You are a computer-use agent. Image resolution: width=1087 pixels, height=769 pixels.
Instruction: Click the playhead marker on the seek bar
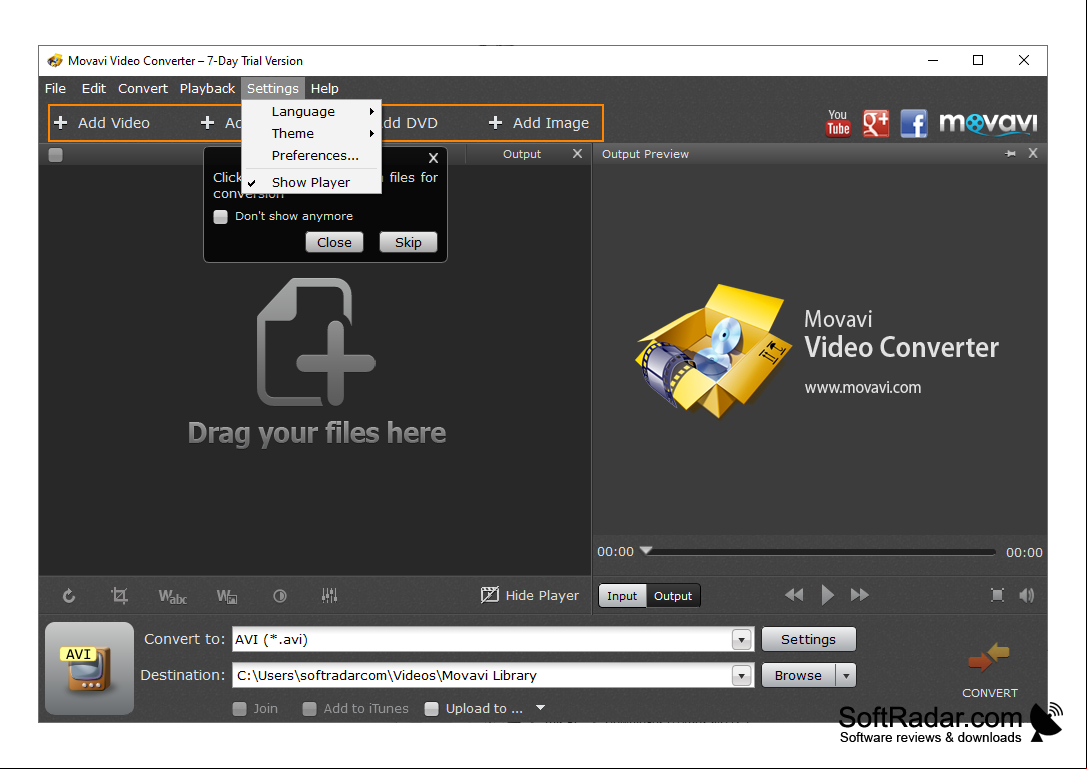646,550
